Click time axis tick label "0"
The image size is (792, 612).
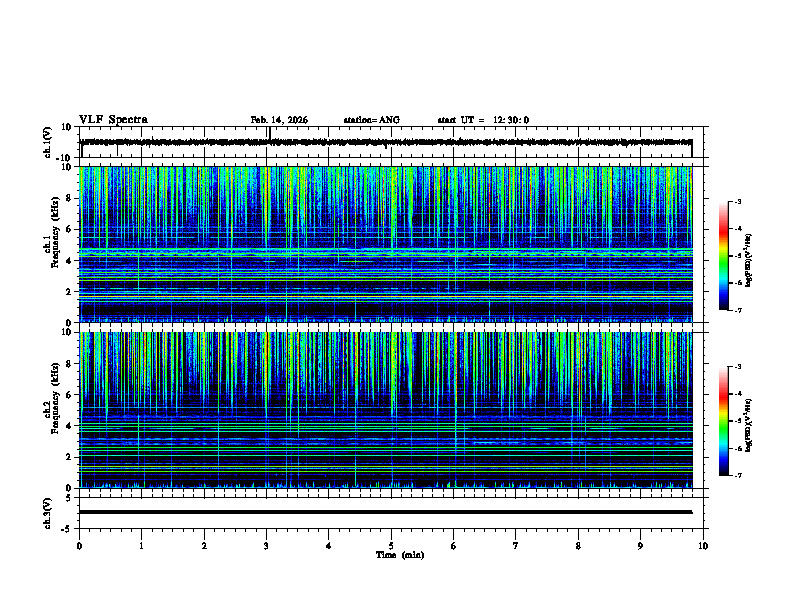[79, 546]
